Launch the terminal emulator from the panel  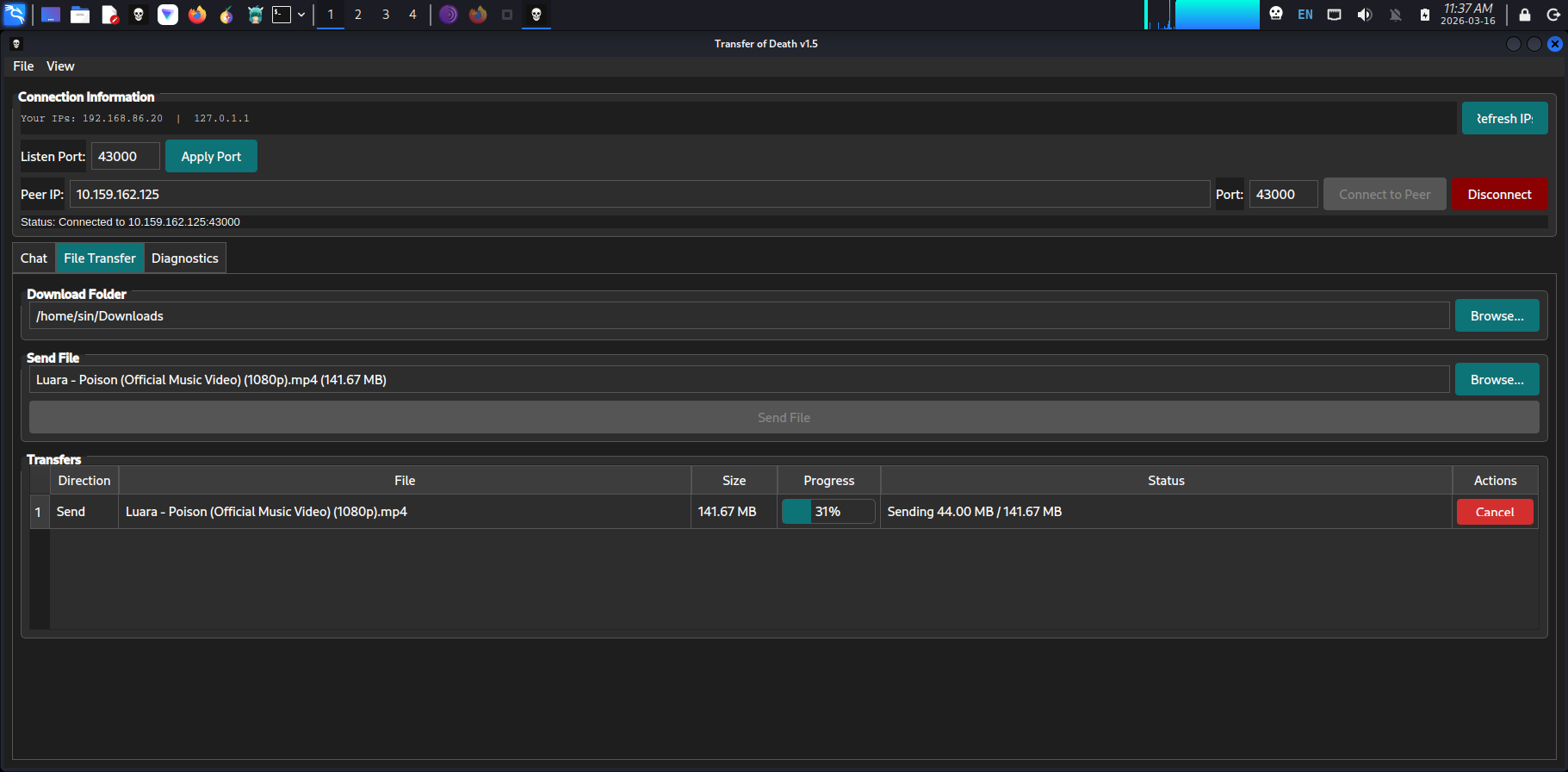pyautogui.click(x=282, y=15)
